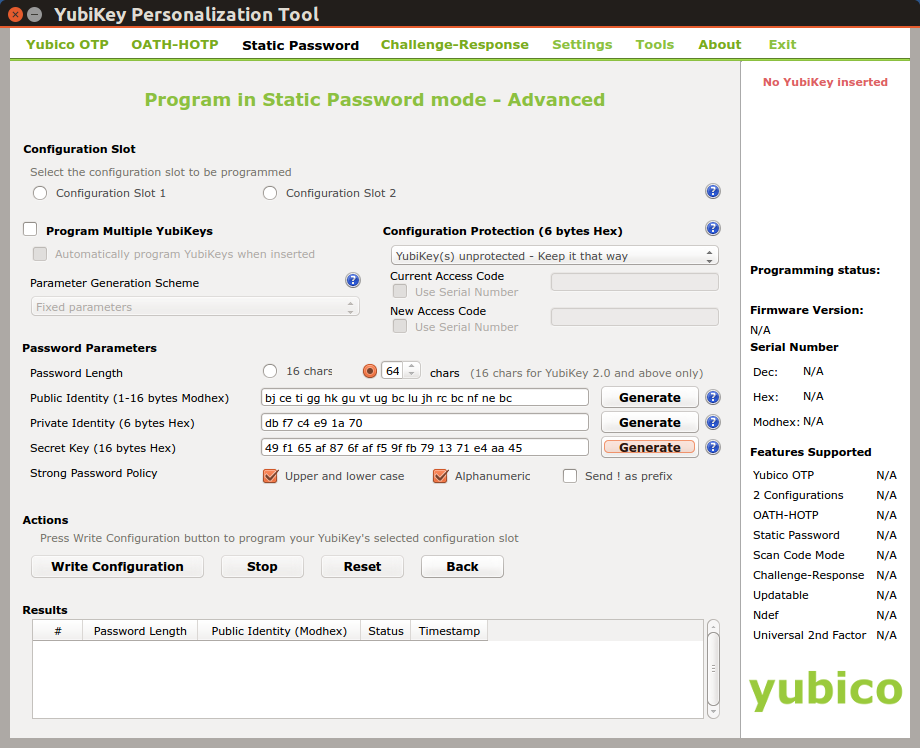
Task: Click 'No YubiKey inserted' status text
Action: tap(825, 82)
